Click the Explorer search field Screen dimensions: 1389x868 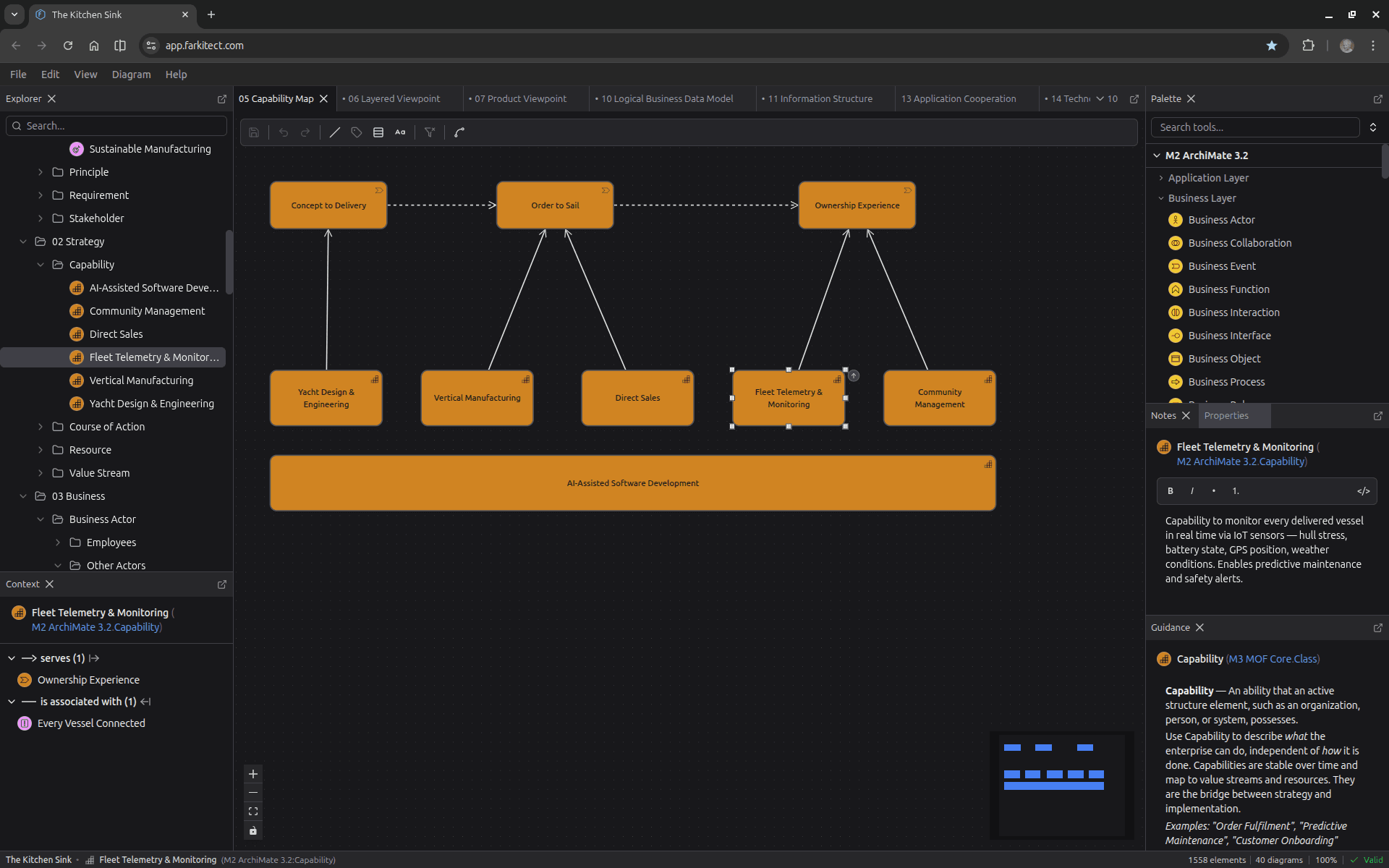pyautogui.click(x=116, y=126)
